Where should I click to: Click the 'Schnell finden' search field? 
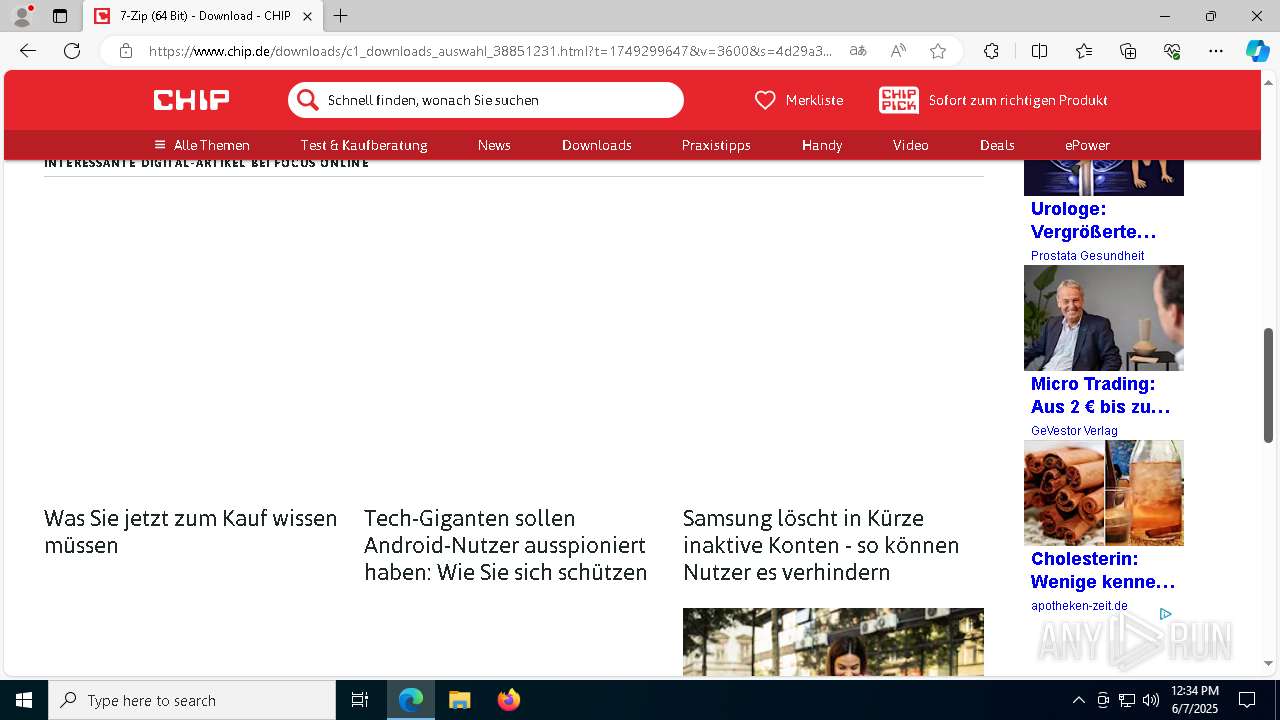(x=486, y=100)
